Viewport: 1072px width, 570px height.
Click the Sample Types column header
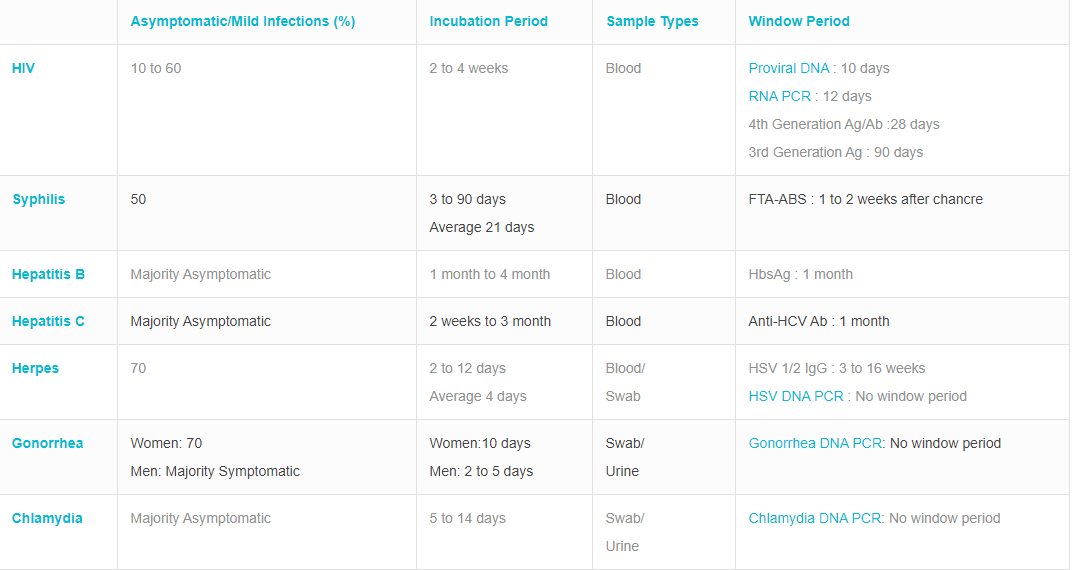pos(652,21)
